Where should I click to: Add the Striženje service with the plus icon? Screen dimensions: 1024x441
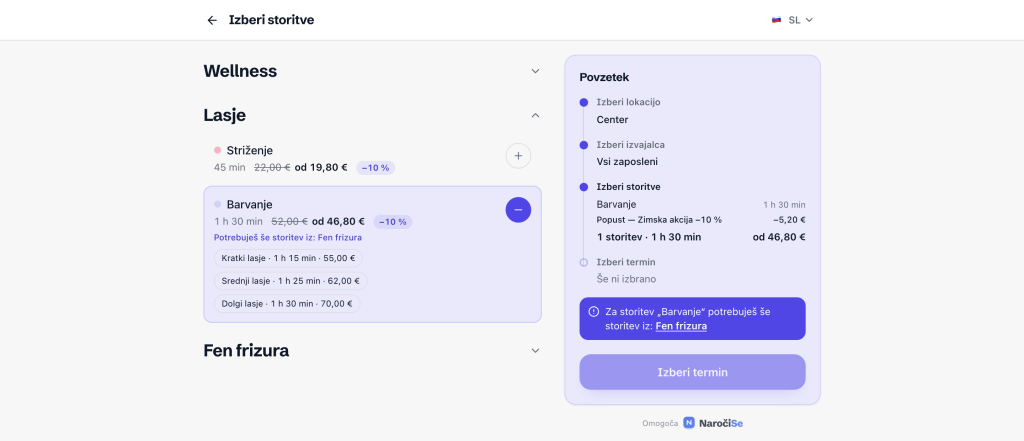(519, 156)
